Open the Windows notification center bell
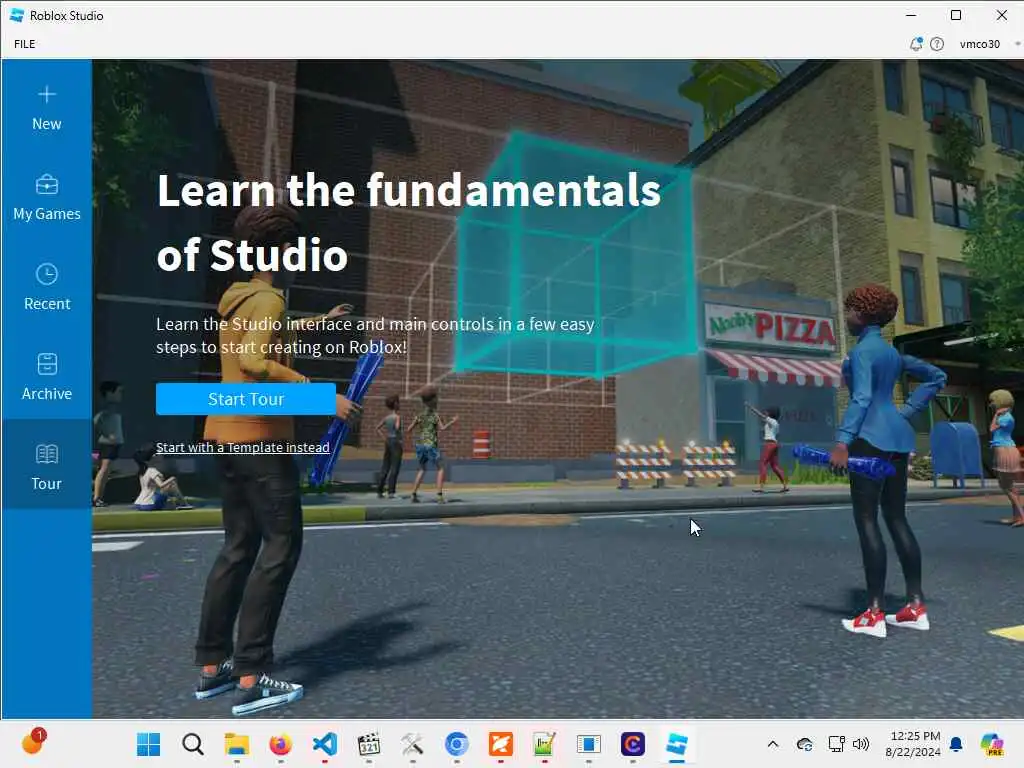This screenshot has width=1024, height=768. coord(956,744)
